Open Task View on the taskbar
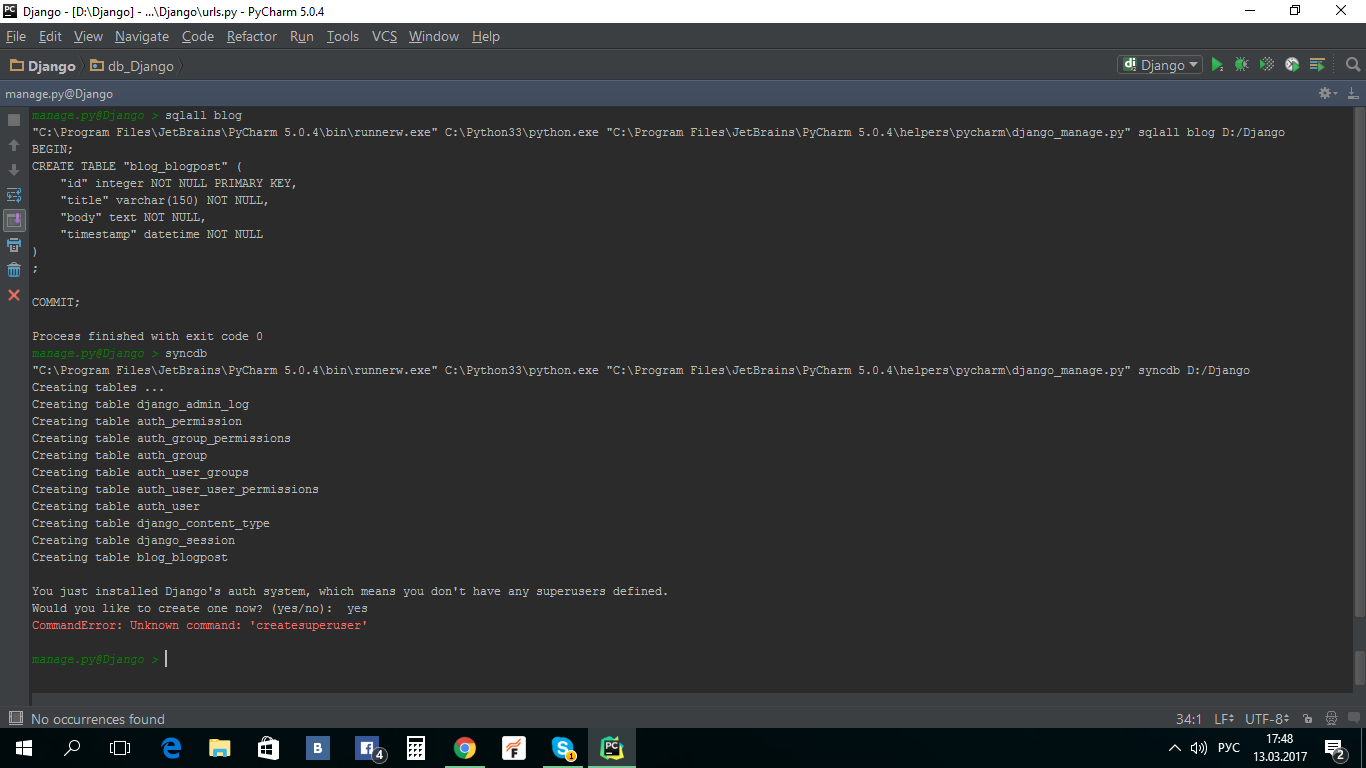The image size is (1366, 768). (120, 748)
